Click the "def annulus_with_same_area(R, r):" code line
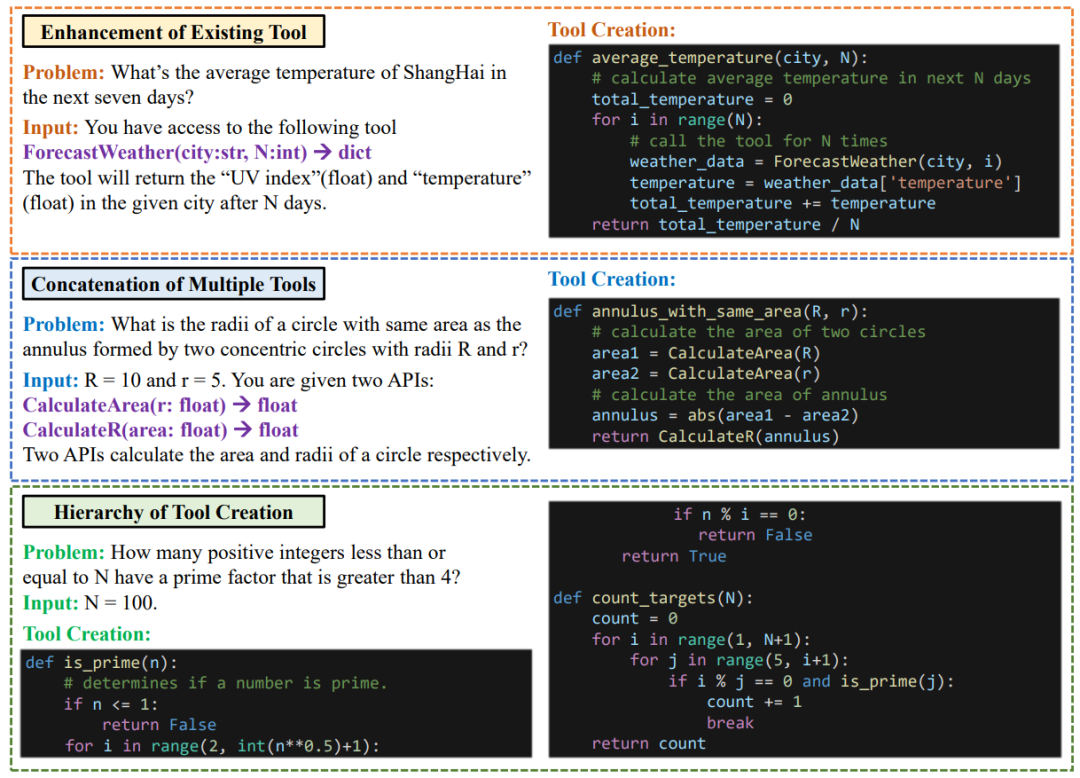This screenshot has width=1080, height=778. [710, 311]
